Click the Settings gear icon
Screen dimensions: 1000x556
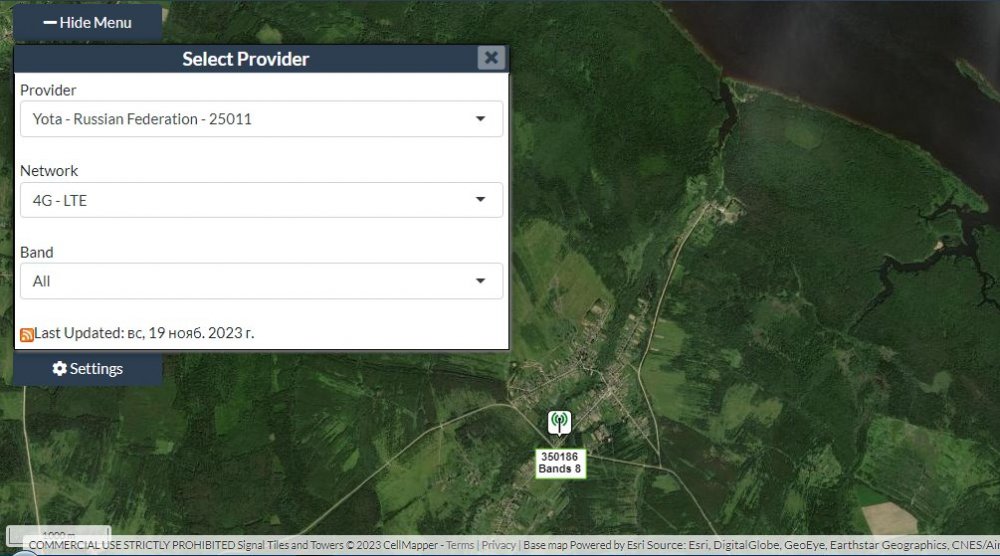click(59, 369)
